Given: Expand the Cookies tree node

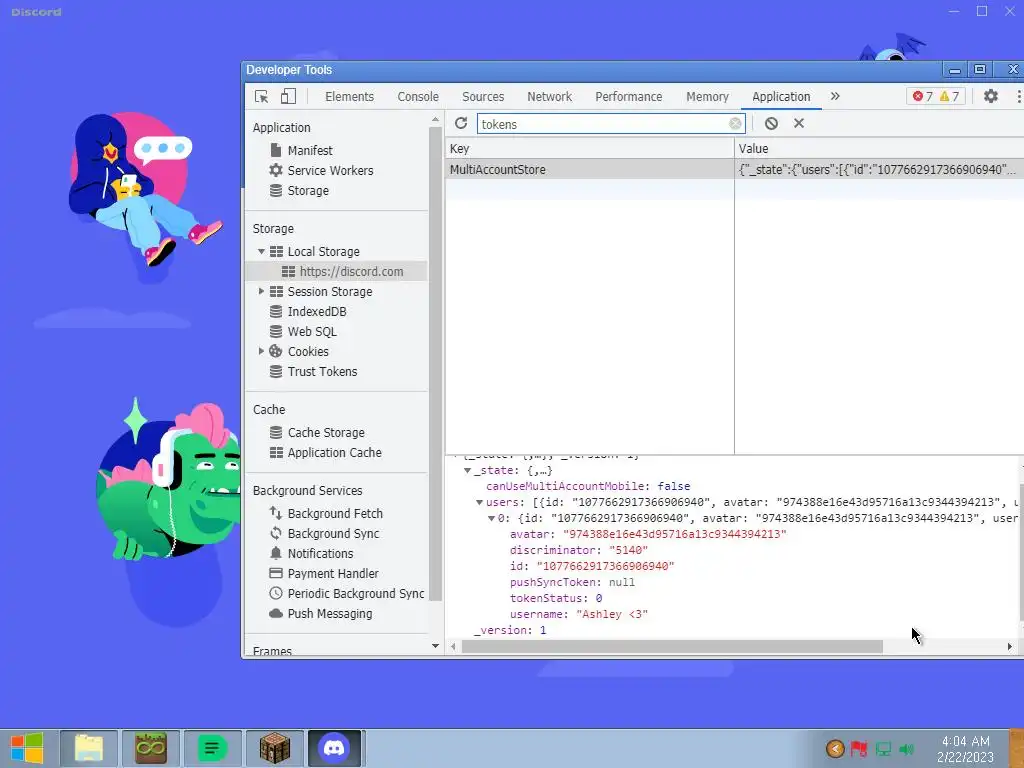Looking at the screenshot, I should (x=261, y=351).
